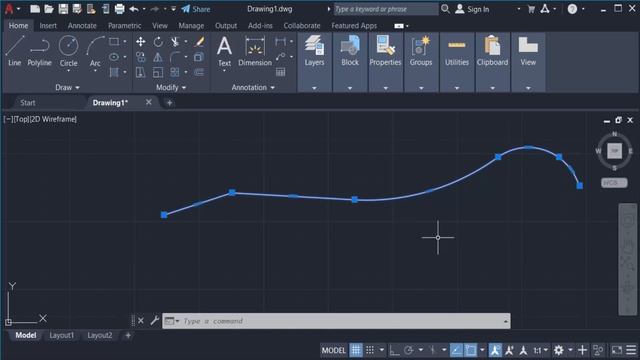Switch to the Start file tab
The image size is (640, 360).
(28, 103)
